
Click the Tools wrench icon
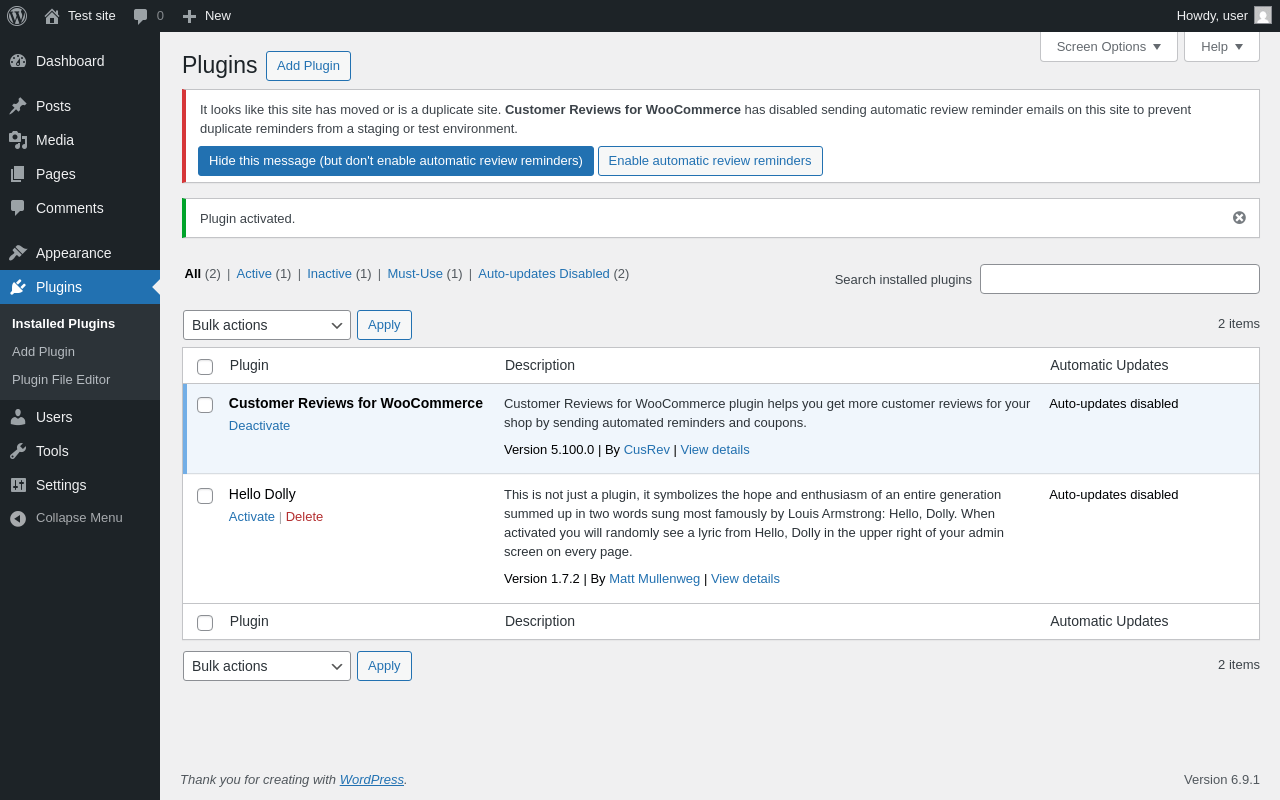(18, 451)
